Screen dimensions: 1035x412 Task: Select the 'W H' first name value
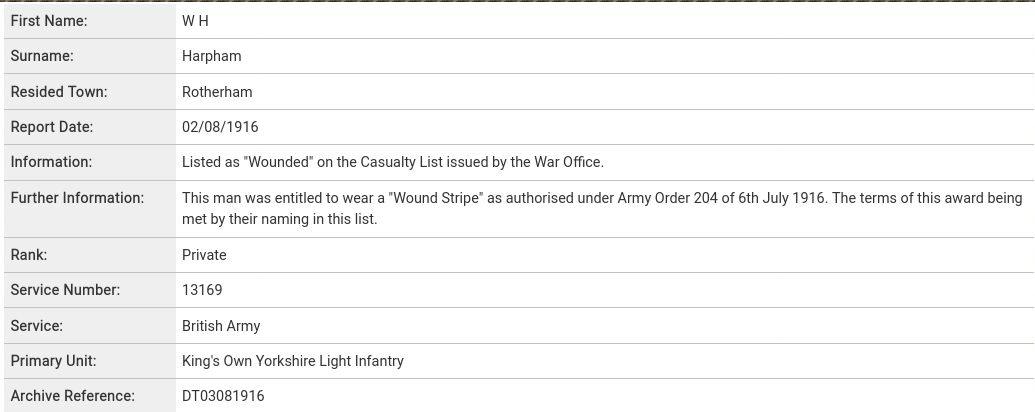pos(195,21)
